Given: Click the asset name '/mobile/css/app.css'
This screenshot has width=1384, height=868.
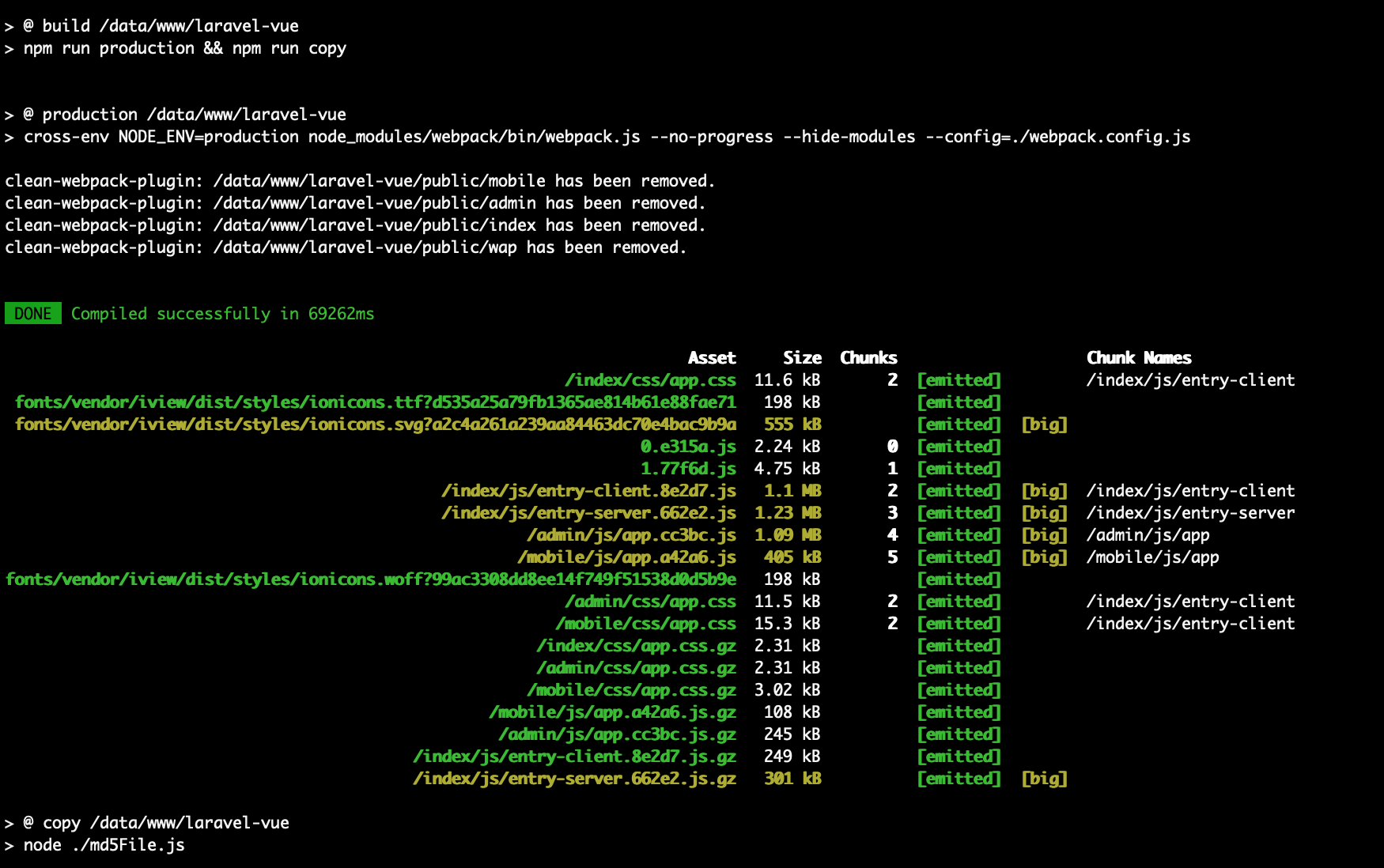Looking at the screenshot, I should [x=645, y=624].
